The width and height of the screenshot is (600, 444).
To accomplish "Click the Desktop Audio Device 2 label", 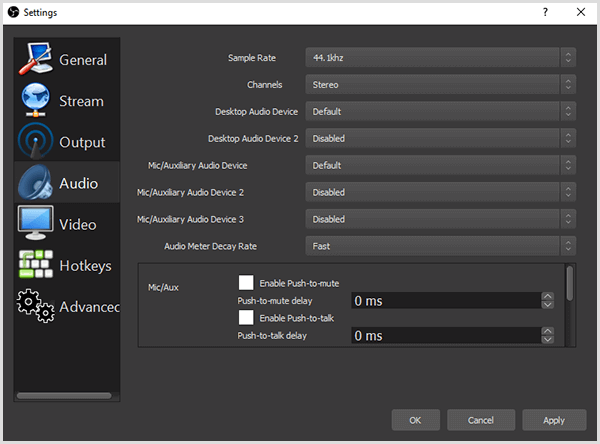I will (x=253, y=139).
